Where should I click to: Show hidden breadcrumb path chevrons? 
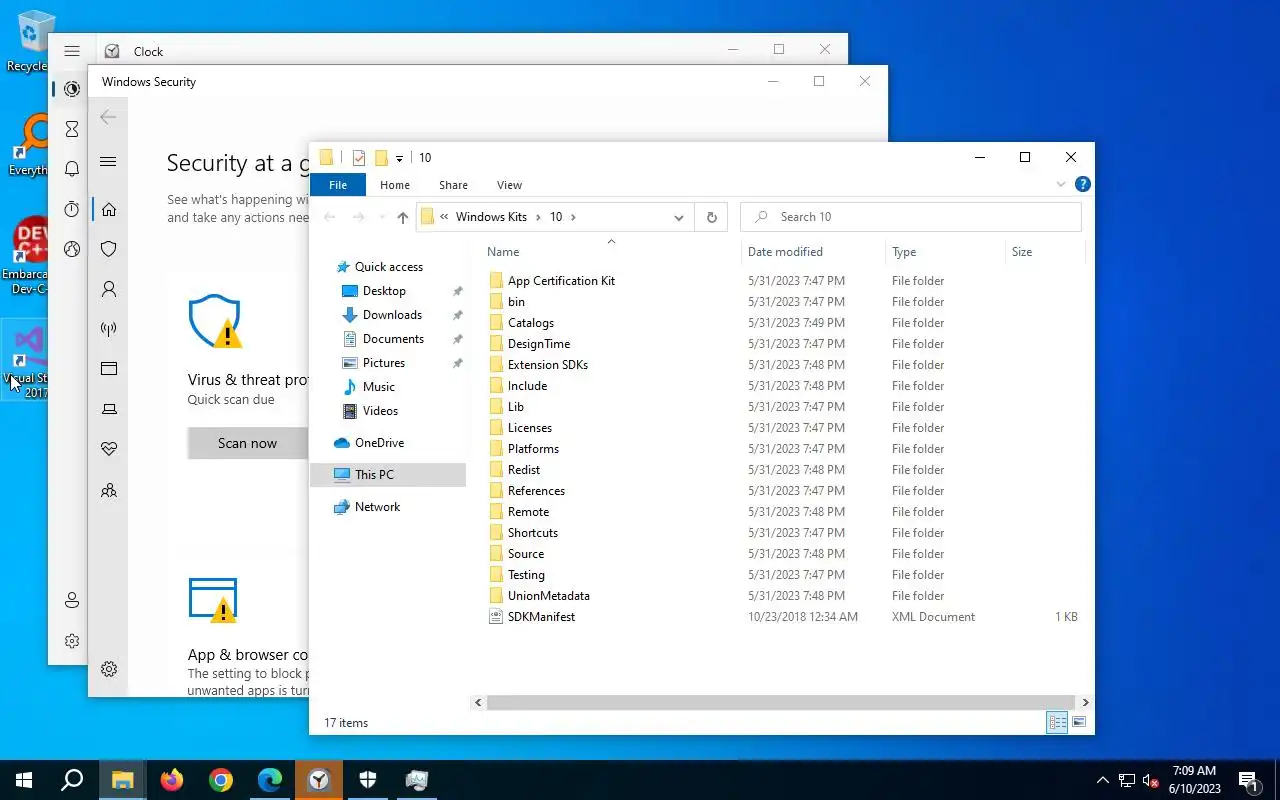point(444,217)
